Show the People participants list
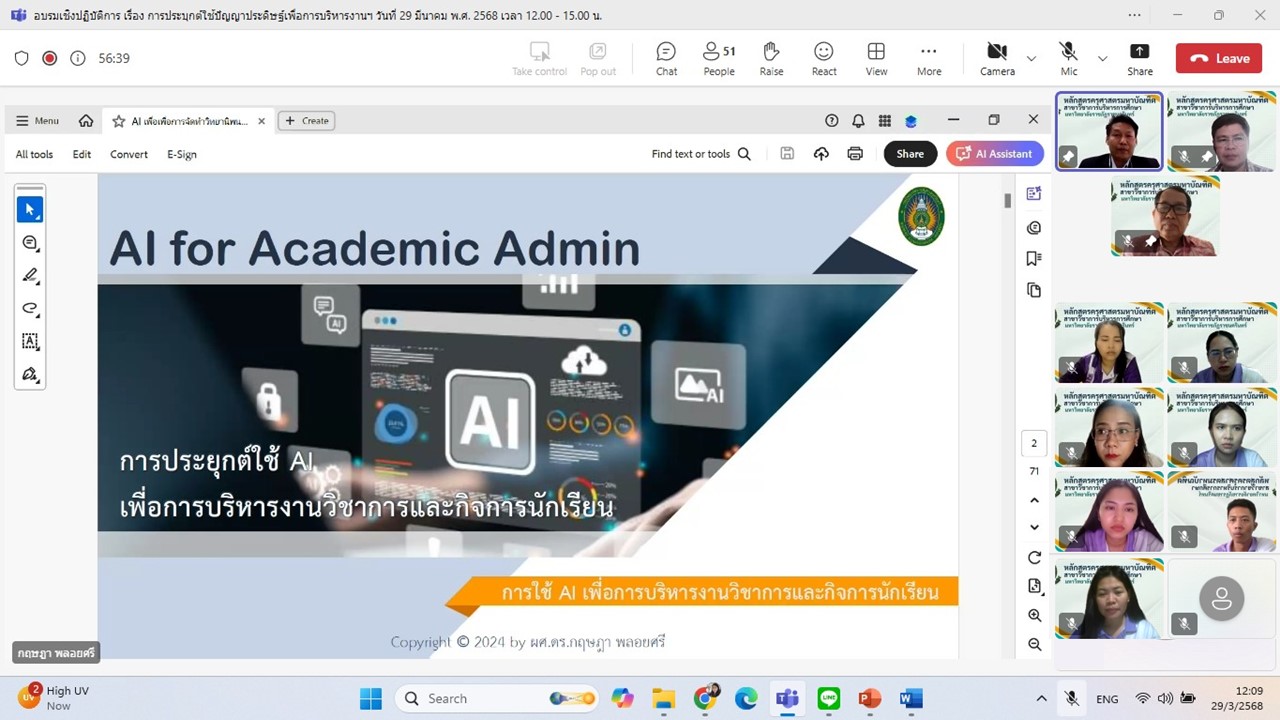1280x720 pixels. 719,58
